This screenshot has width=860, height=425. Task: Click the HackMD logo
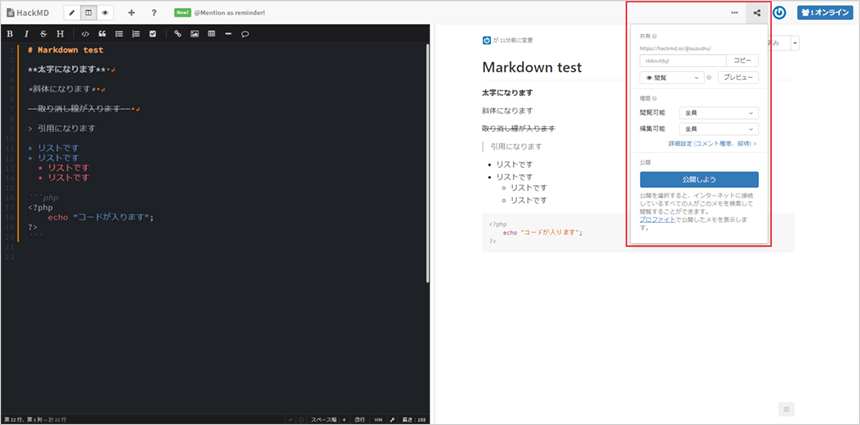[25, 12]
